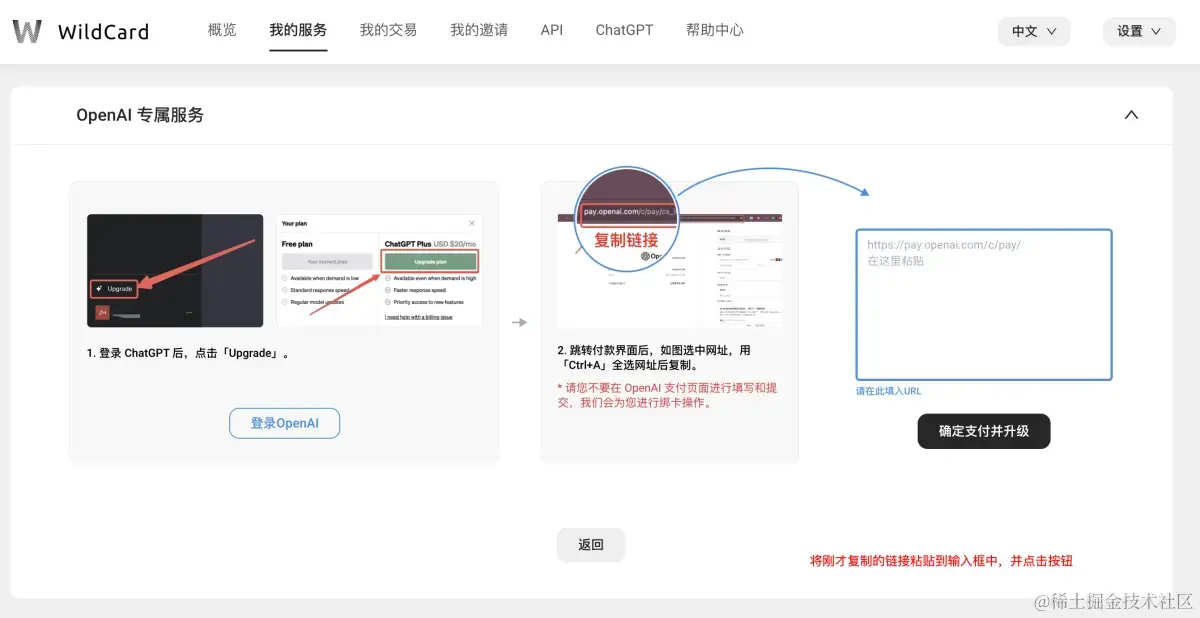
Task: Open the 帮助中心 tab
Action: point(715,30)
